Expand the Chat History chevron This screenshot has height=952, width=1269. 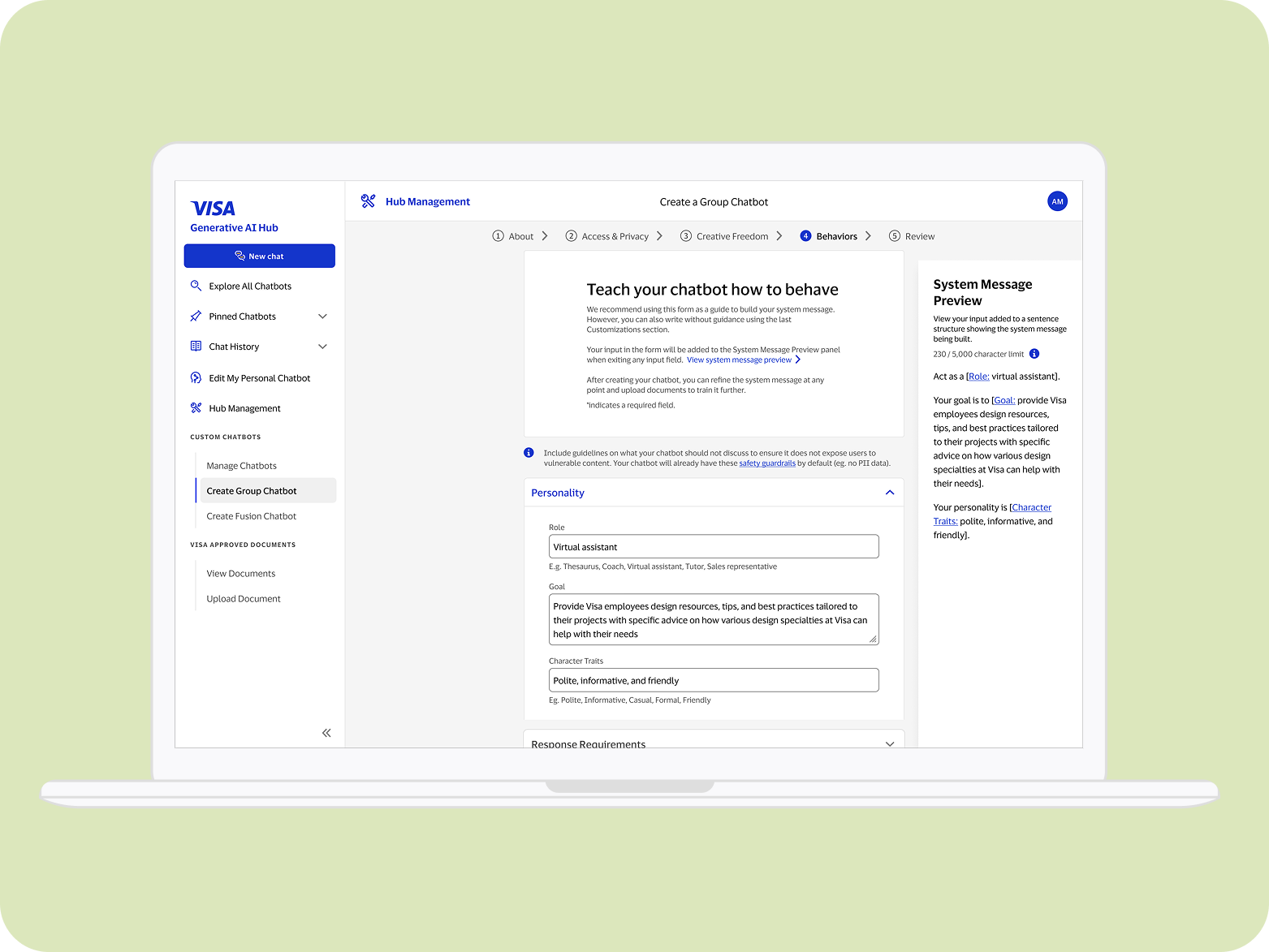[x=322, y=347]
